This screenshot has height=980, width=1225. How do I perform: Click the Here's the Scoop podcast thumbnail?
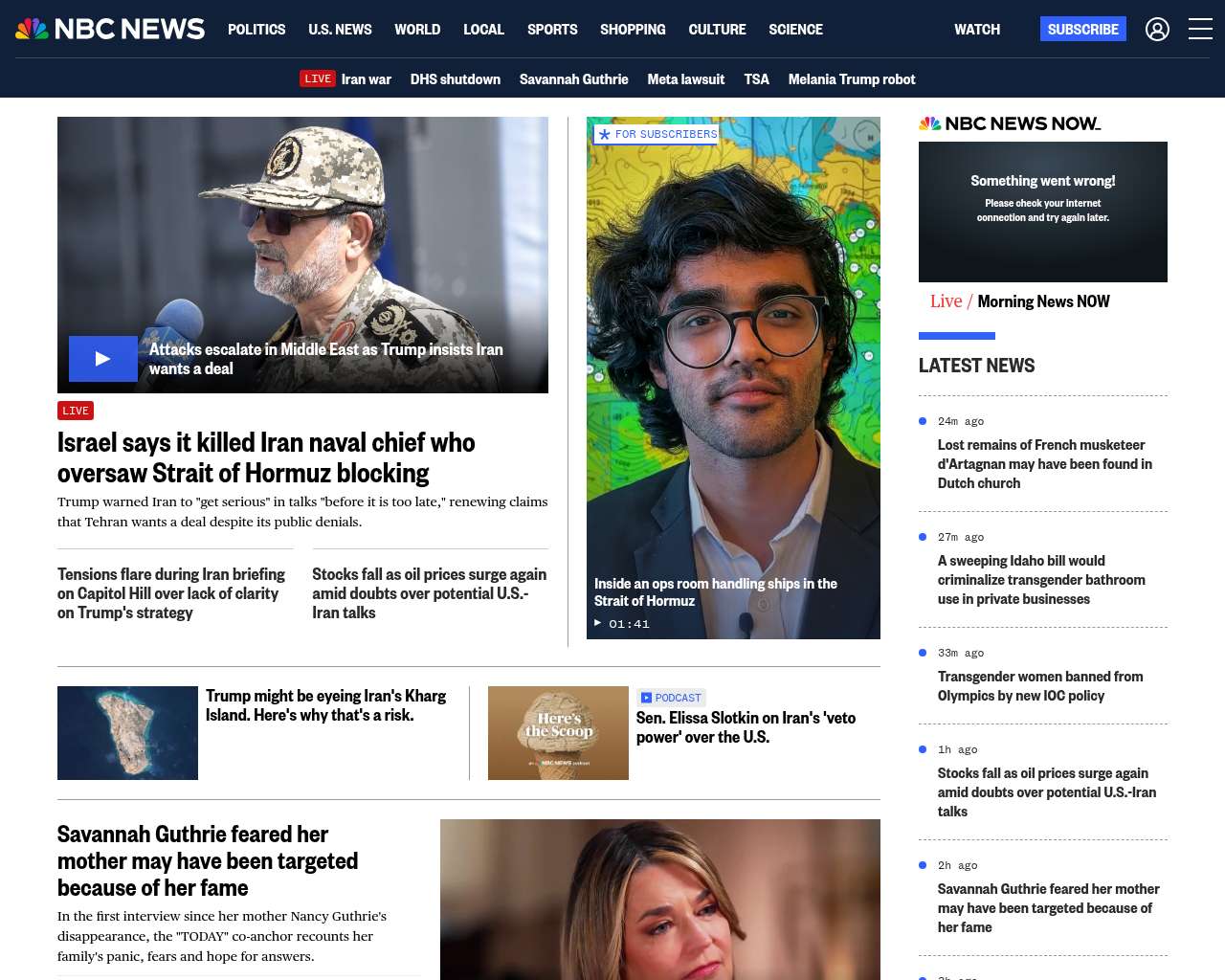pos(558,733)
